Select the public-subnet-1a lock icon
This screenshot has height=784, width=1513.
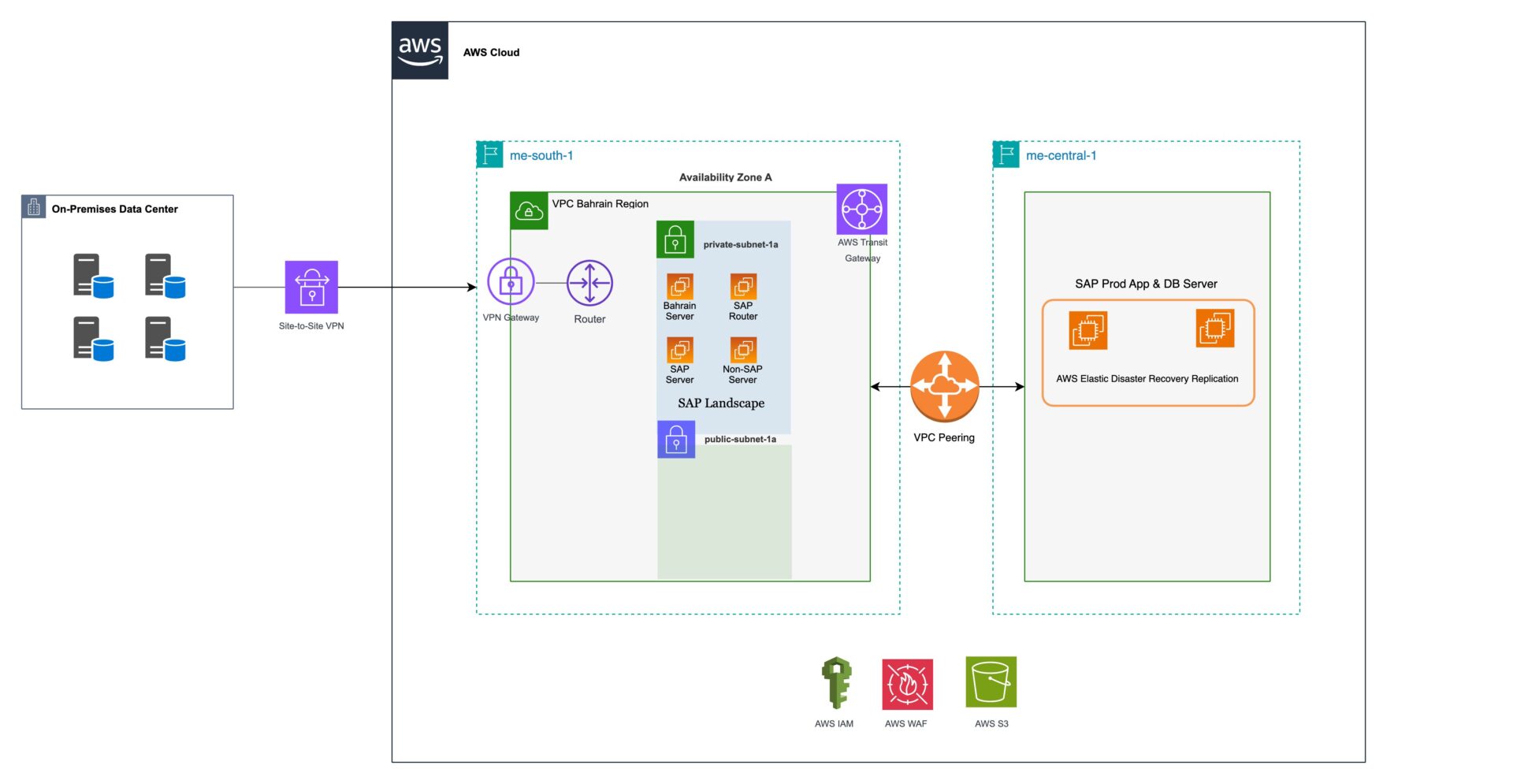pos(676,440)
